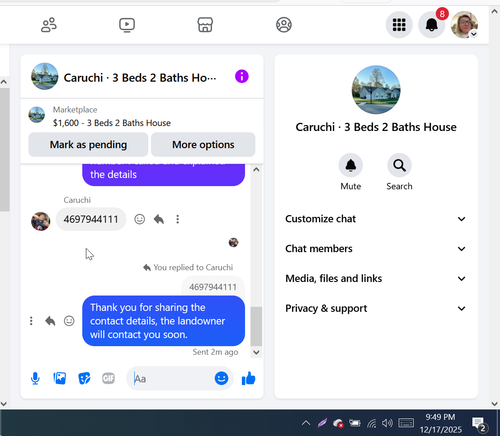Open the Wi-Fi network tray icon

(372, 423)
